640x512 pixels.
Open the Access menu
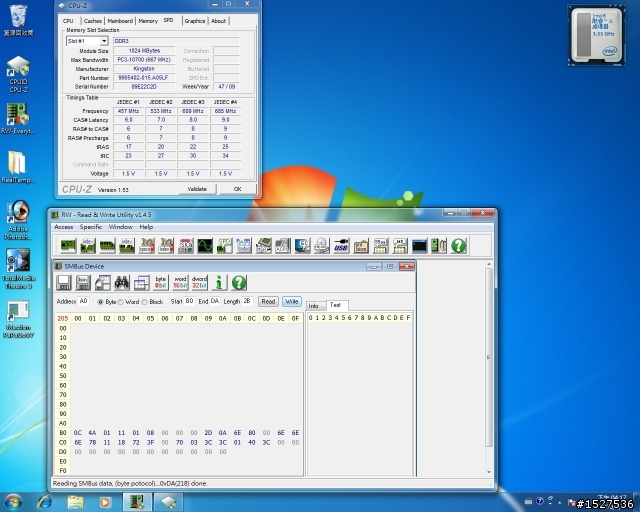click(64, 227)
